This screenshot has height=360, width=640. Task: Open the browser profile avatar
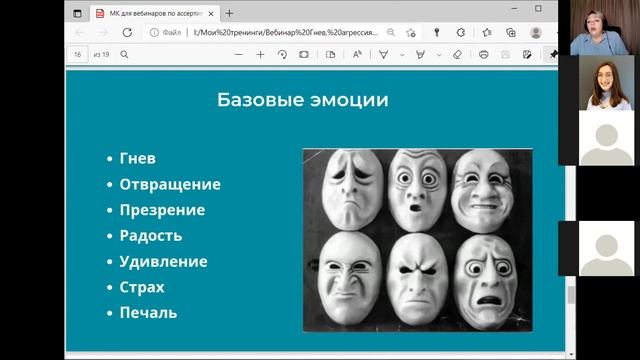click(x=536, y=33)
